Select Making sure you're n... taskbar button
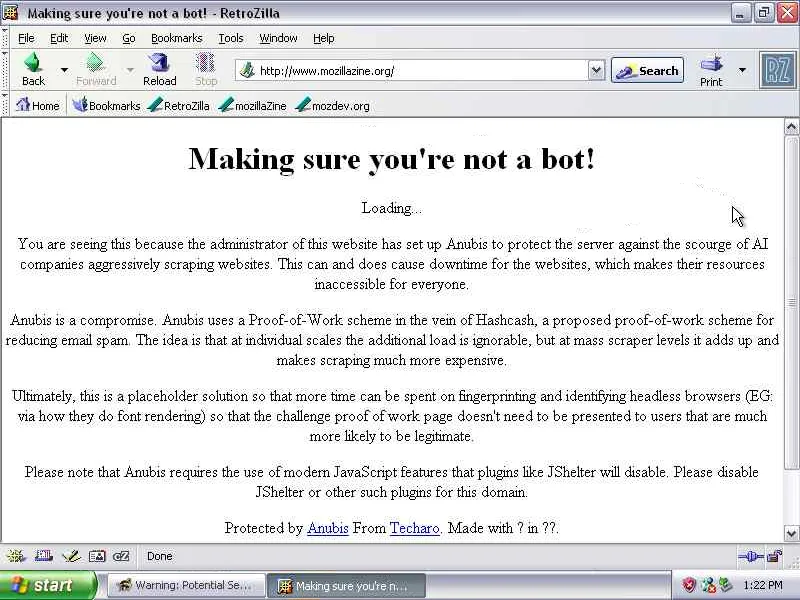 tap(347, 585)
